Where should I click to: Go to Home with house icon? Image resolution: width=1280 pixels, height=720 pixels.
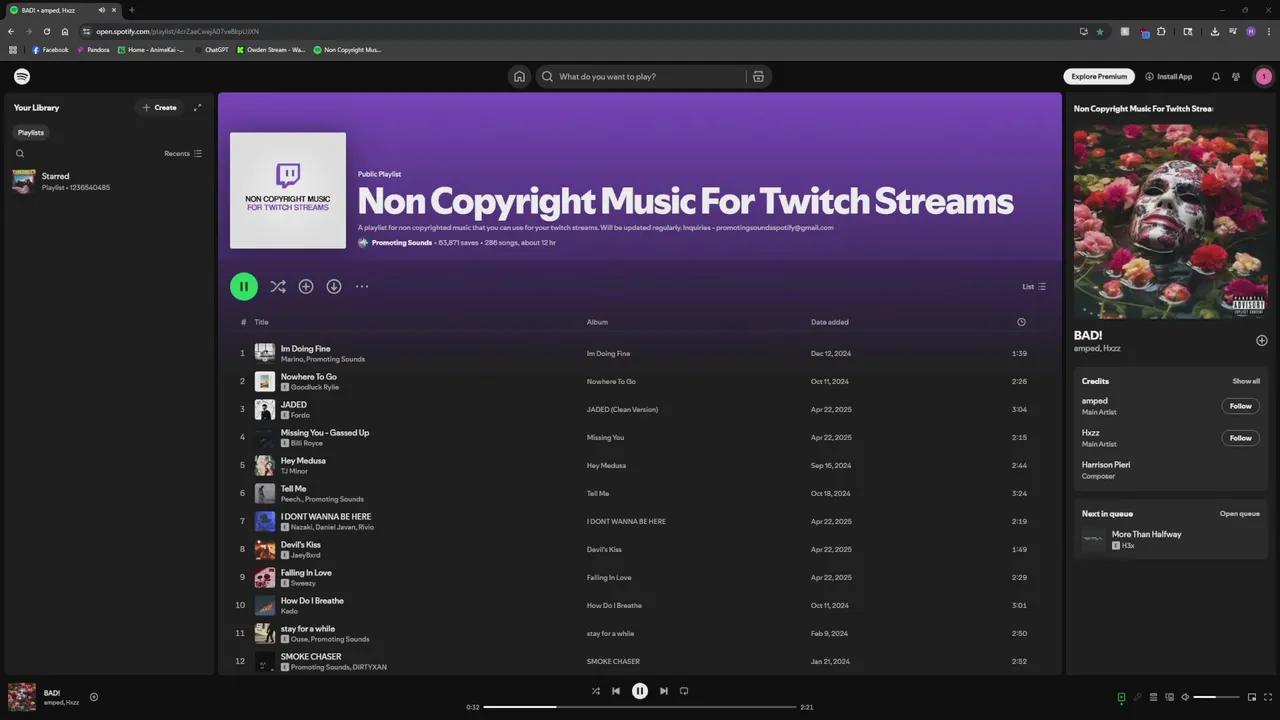click(519, 76)
